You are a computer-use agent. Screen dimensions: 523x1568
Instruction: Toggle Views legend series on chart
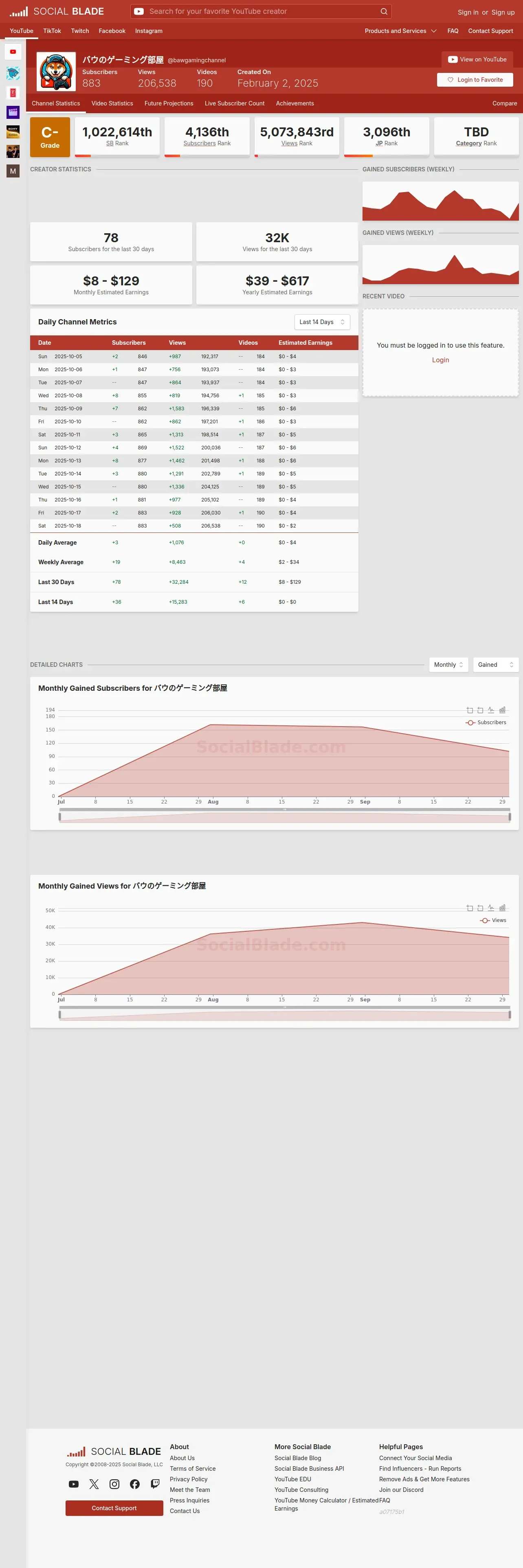[493, 920]
